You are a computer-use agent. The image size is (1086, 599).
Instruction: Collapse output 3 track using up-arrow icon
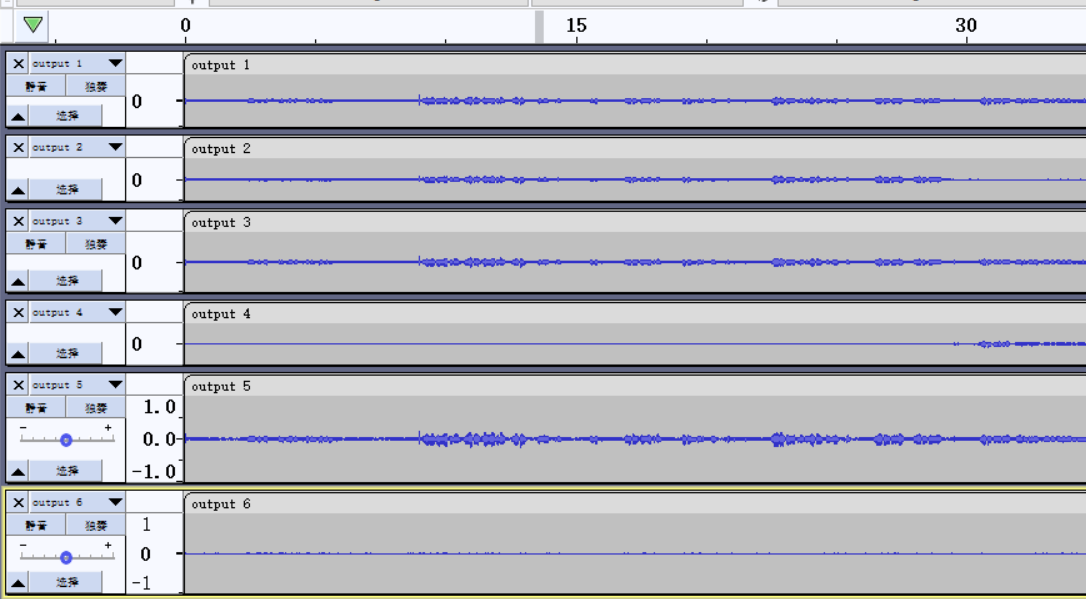[x=18, y=281]
